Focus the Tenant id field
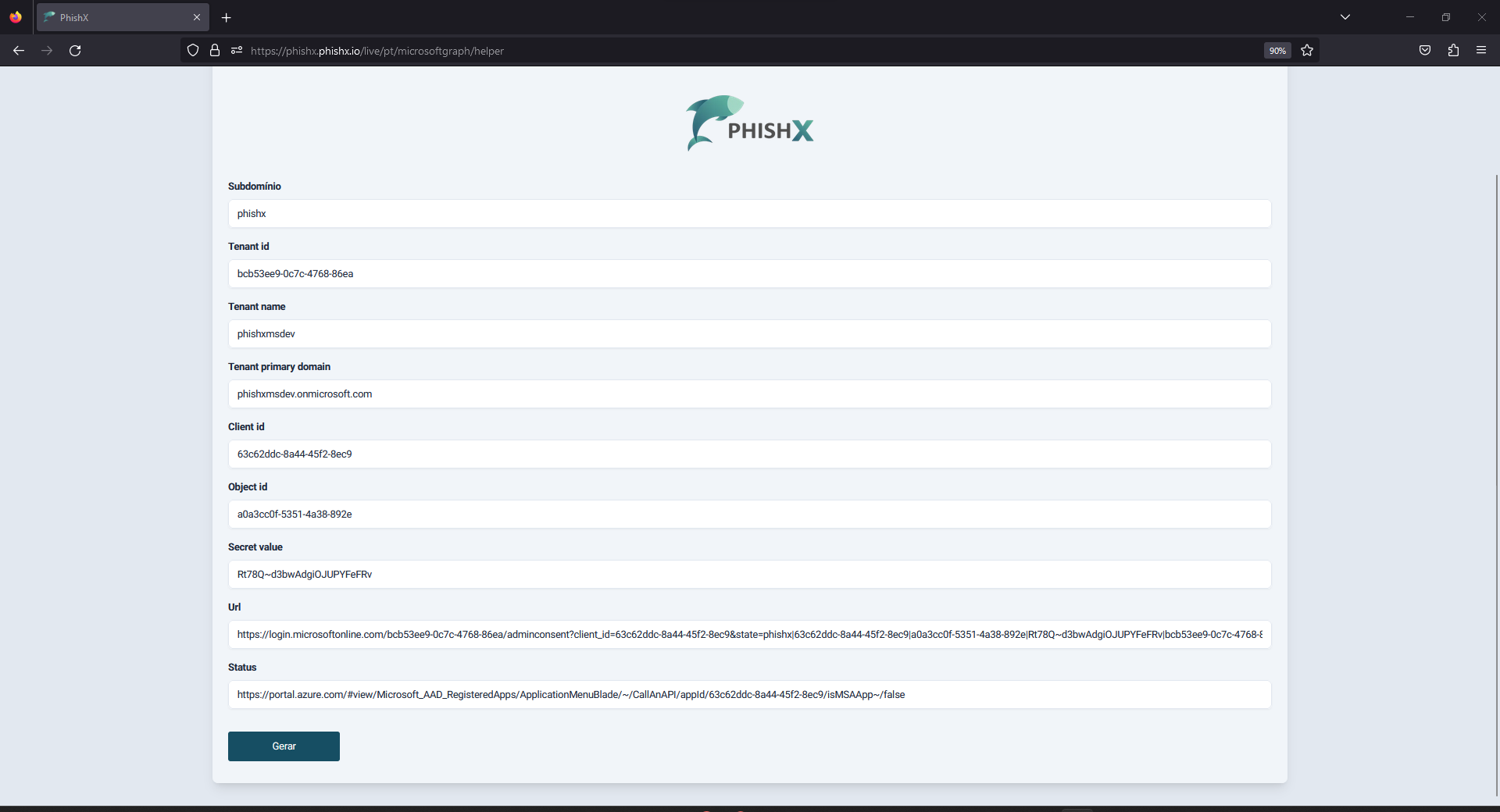The image size is (1500, 812). [x=750, y=274]
